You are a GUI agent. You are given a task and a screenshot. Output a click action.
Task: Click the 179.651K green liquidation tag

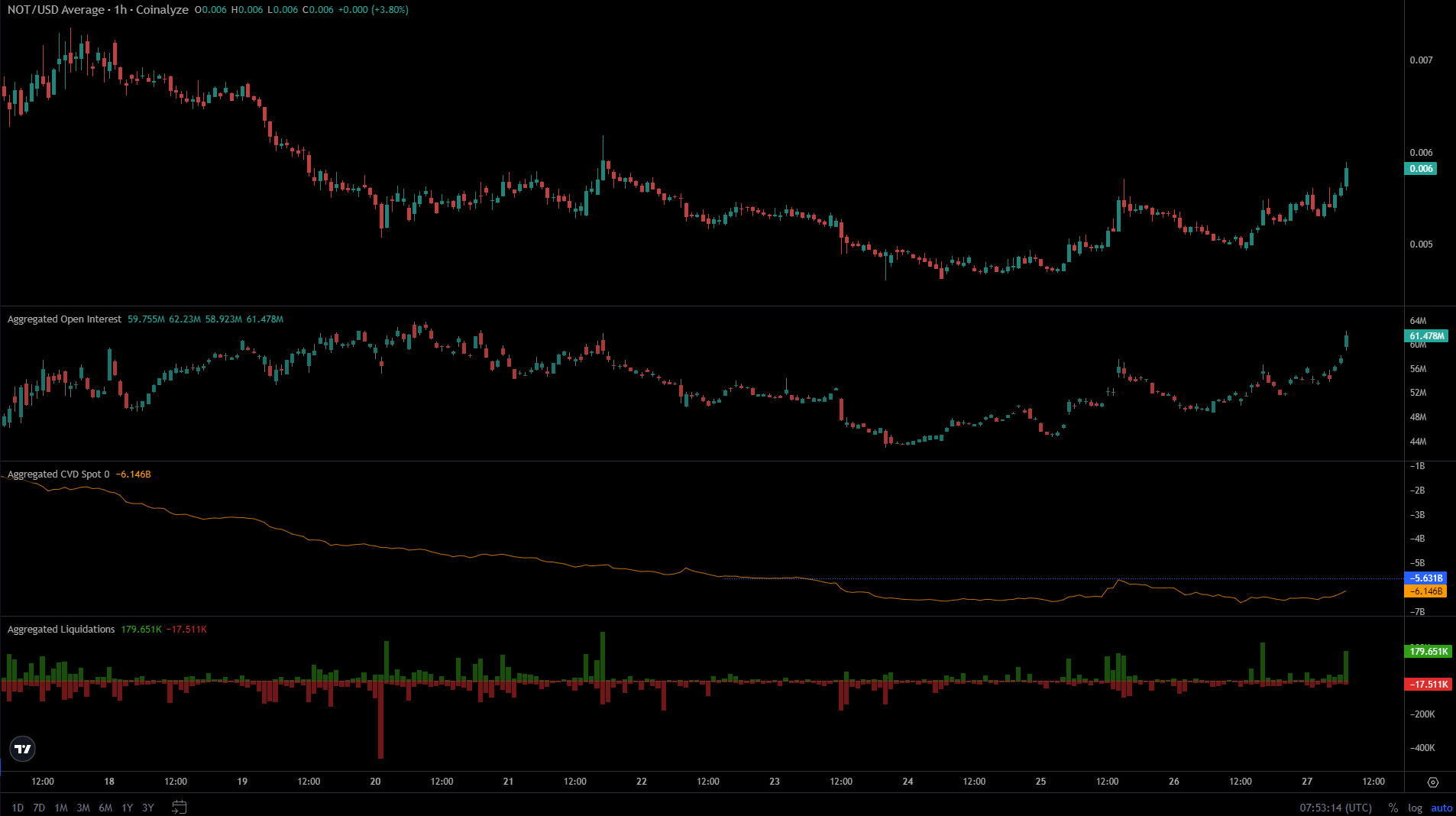tap(1428, 652)
